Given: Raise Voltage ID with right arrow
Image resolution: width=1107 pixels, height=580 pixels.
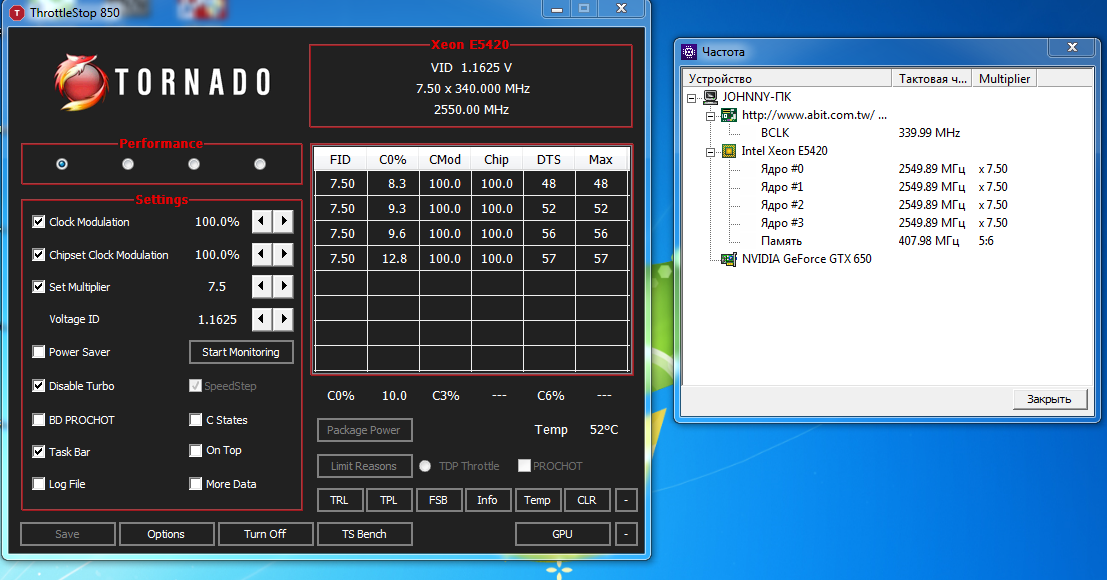Looking at the screenshot, I should (283, 319).
